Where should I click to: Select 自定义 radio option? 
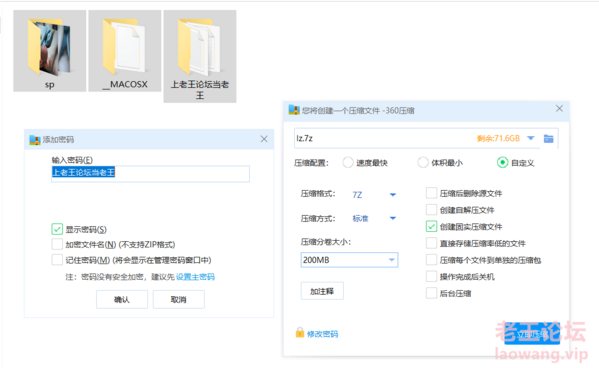click(502, 162)
